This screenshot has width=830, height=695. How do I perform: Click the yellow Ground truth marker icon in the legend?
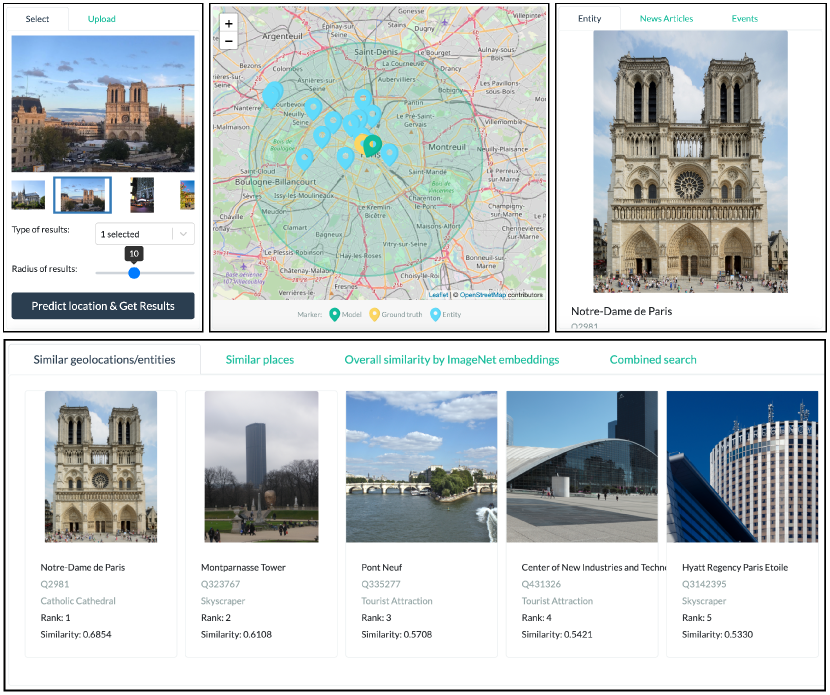[x=374, y=314]
